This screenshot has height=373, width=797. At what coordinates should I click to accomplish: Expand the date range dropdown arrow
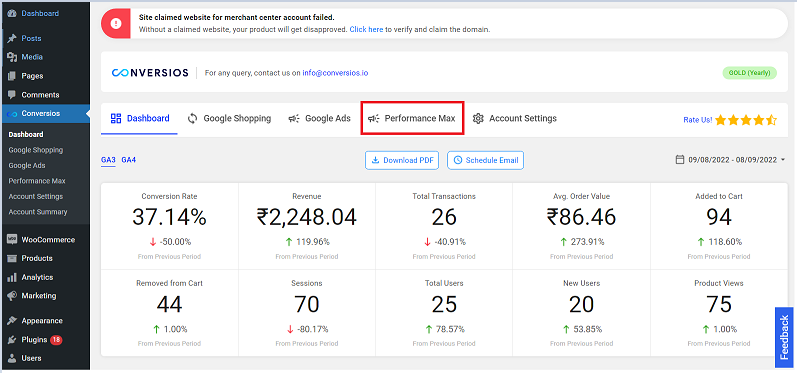tap(783, 160)
